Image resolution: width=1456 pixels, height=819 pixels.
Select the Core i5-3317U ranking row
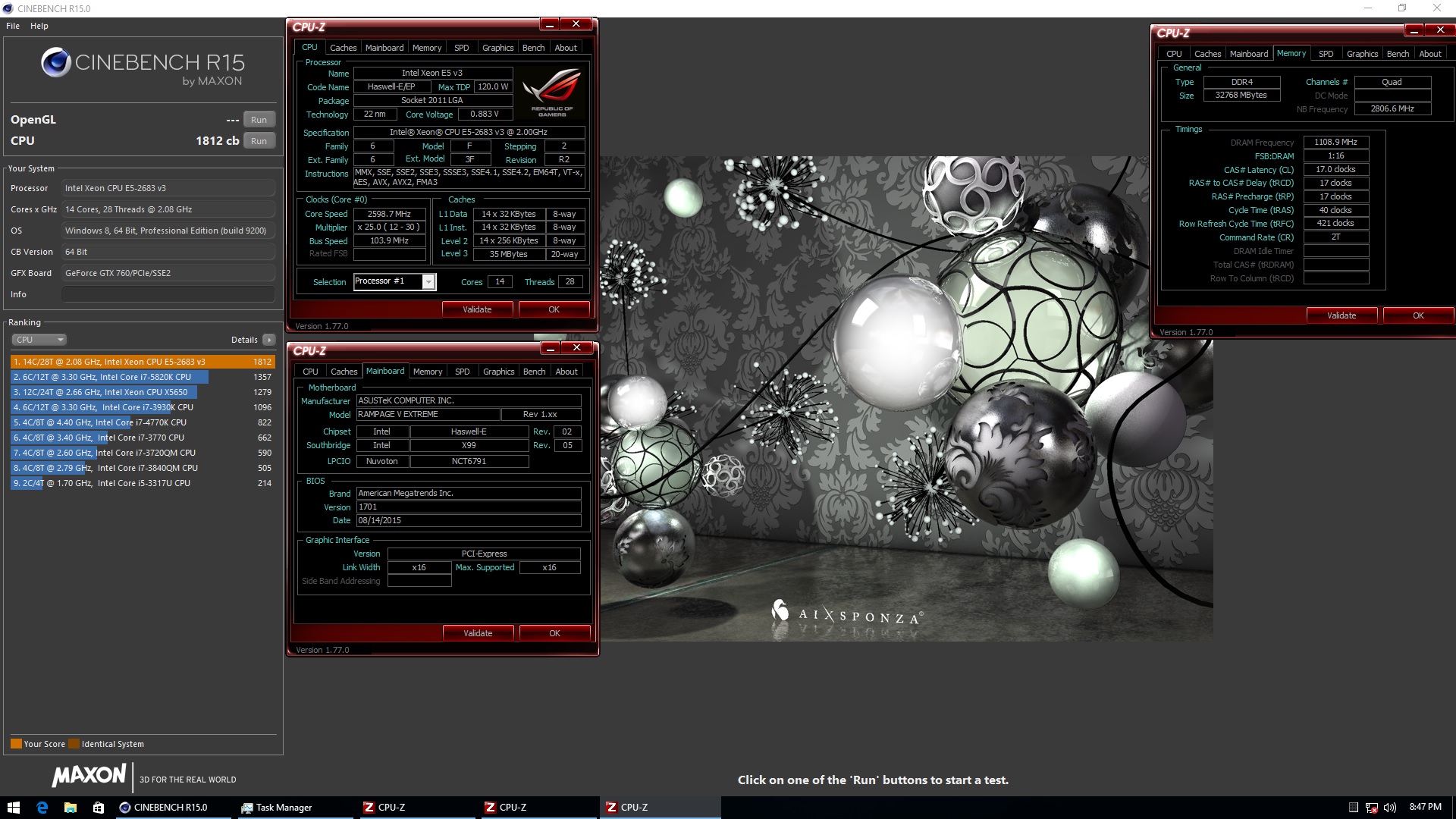pos(143,483)
